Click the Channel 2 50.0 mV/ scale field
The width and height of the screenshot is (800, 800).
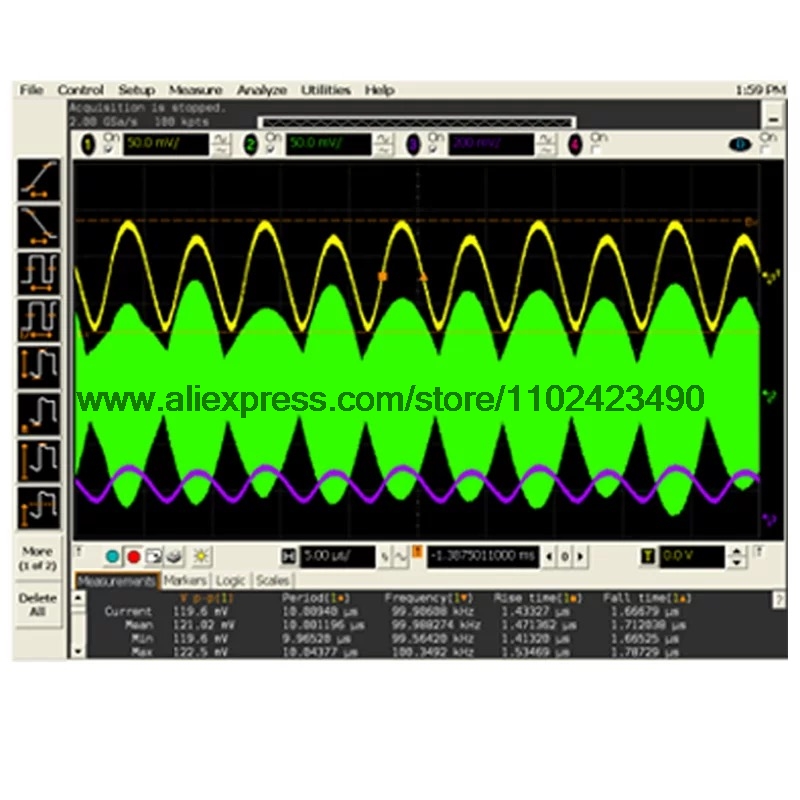329,144
